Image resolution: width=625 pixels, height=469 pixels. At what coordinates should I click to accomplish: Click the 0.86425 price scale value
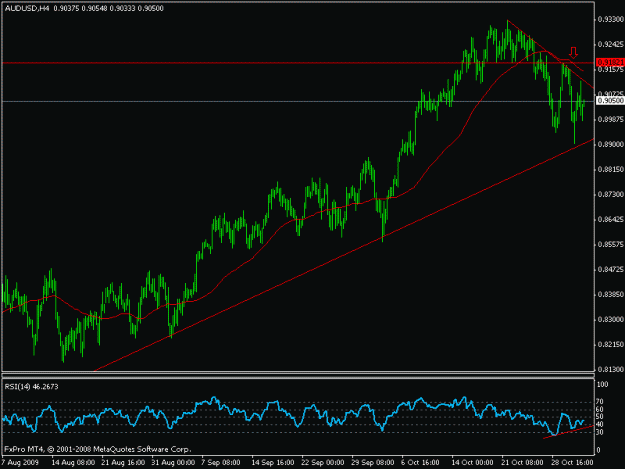click(x=610, y=220)
